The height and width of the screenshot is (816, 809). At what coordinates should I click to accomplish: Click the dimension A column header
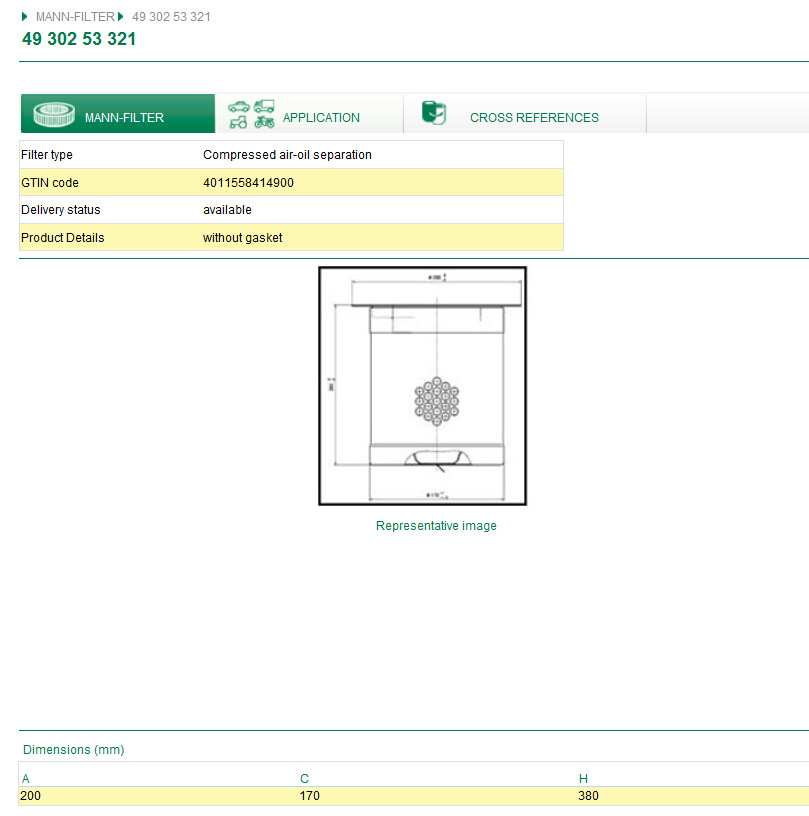[x=25, y=779]
